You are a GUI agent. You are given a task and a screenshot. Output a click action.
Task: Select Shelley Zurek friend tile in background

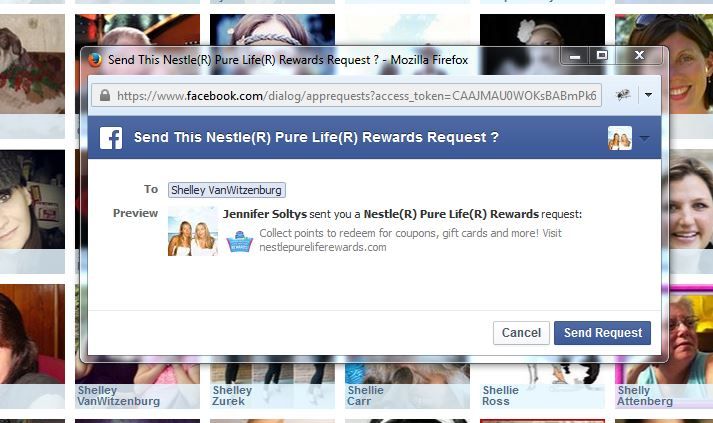tap(272, 385)
